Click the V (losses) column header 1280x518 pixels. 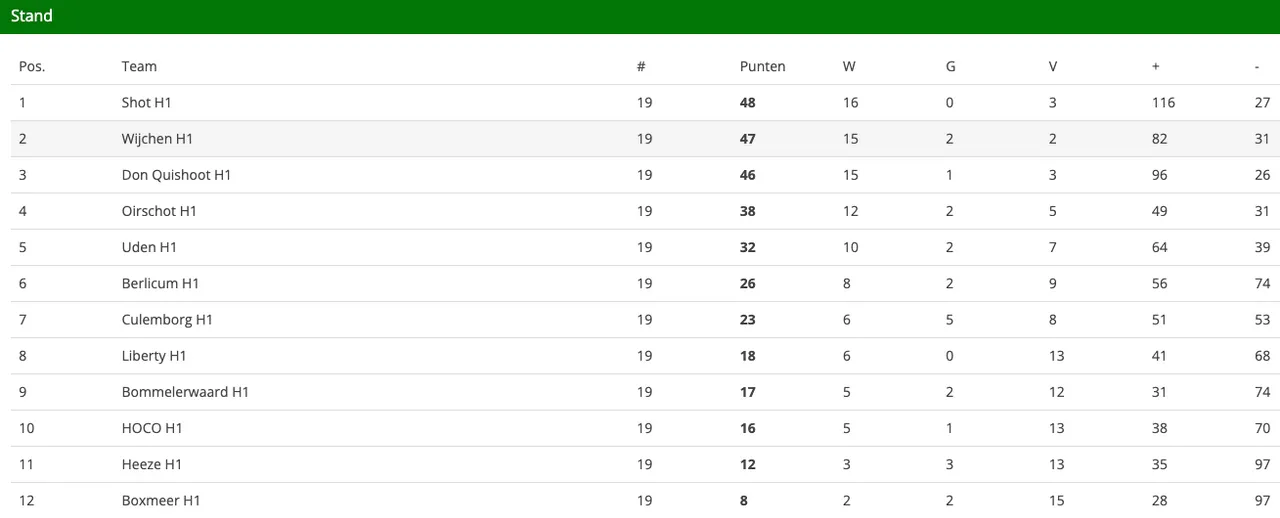[x=1053, y=67]
